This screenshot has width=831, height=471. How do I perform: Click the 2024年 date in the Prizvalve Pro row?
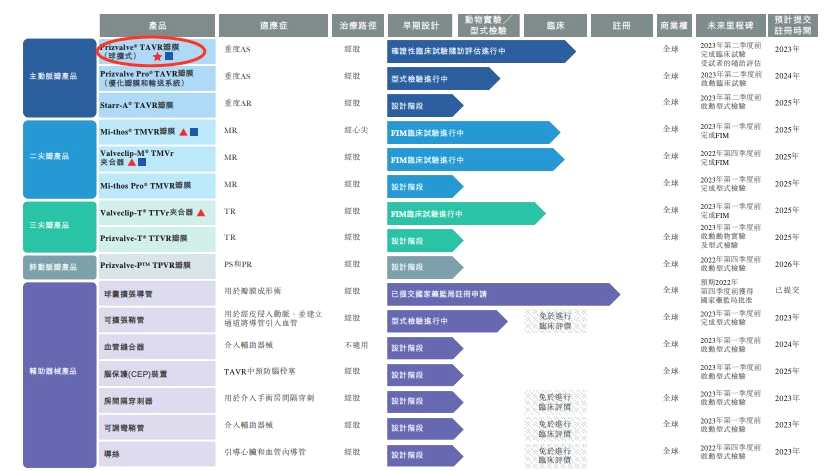pyautogui.click(x=787, y=76)
